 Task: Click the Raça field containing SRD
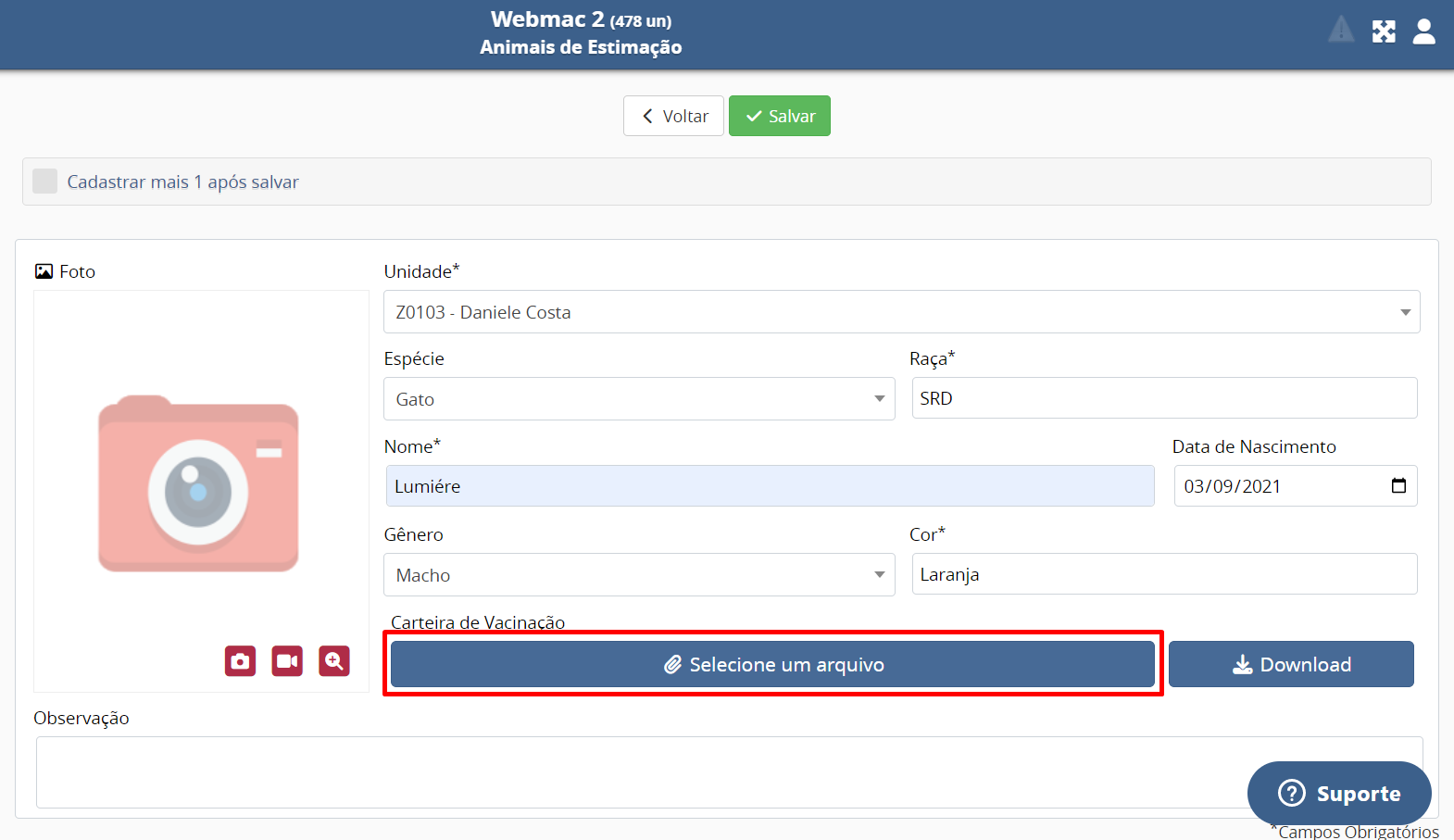coord(1164,398)
